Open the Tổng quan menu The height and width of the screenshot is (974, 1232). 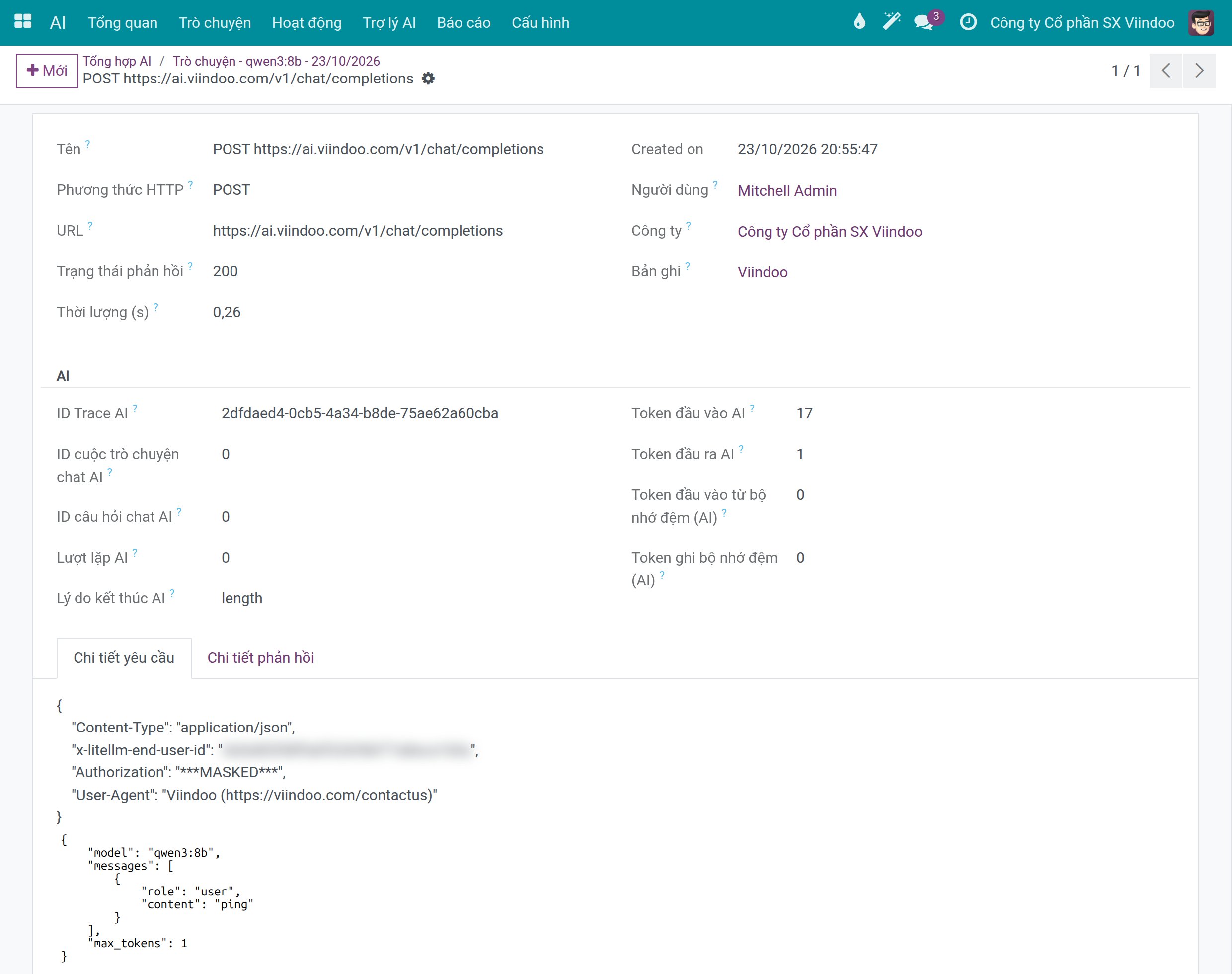tap(123, 23)
